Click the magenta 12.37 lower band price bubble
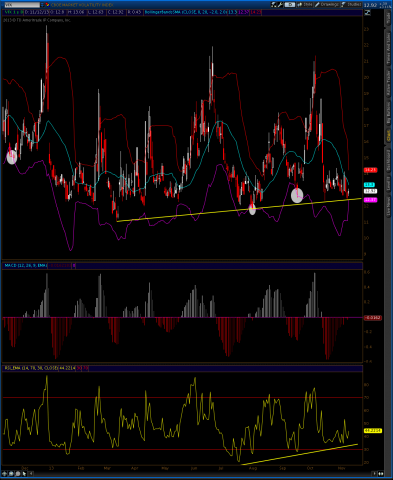Viewport: 393px width, 480px height. tap(371, 200)
